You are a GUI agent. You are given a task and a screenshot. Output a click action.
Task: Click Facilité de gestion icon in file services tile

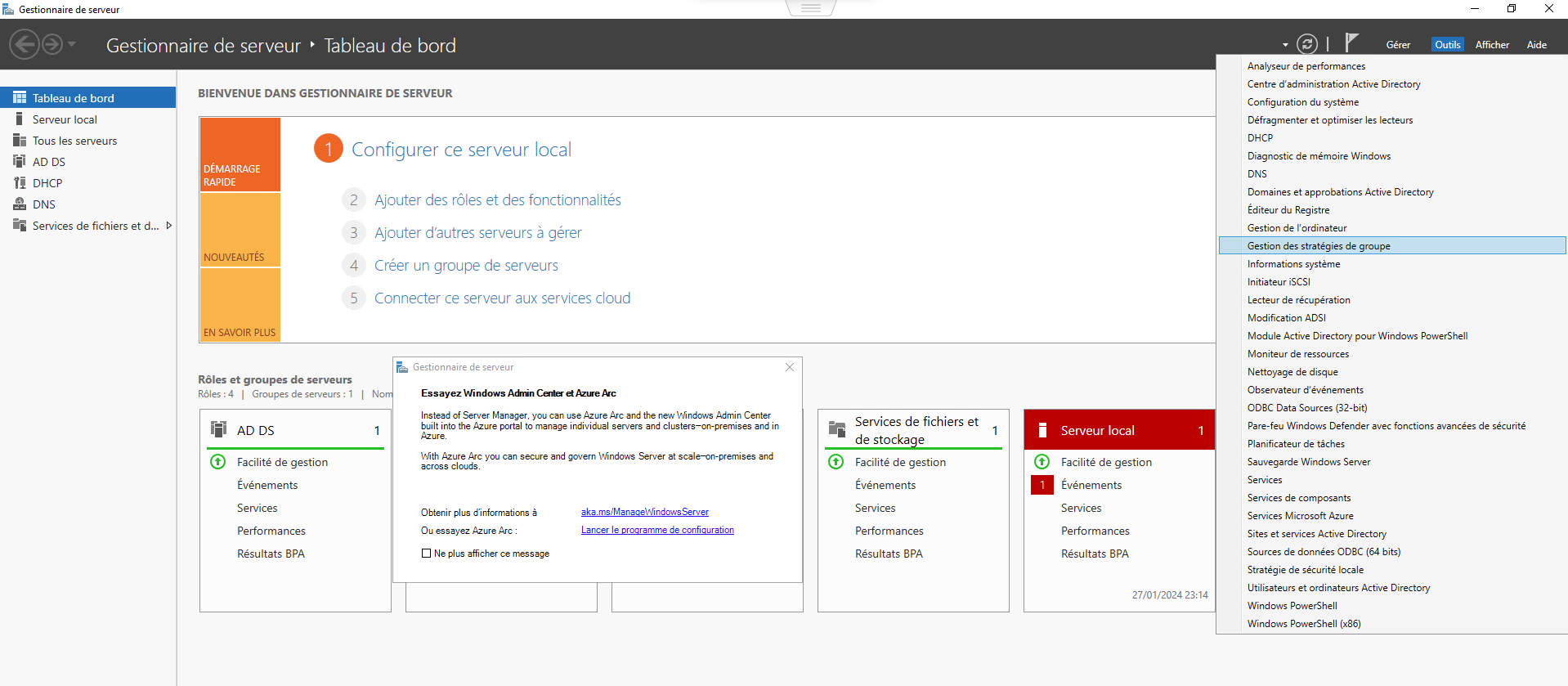pos(836,462)
